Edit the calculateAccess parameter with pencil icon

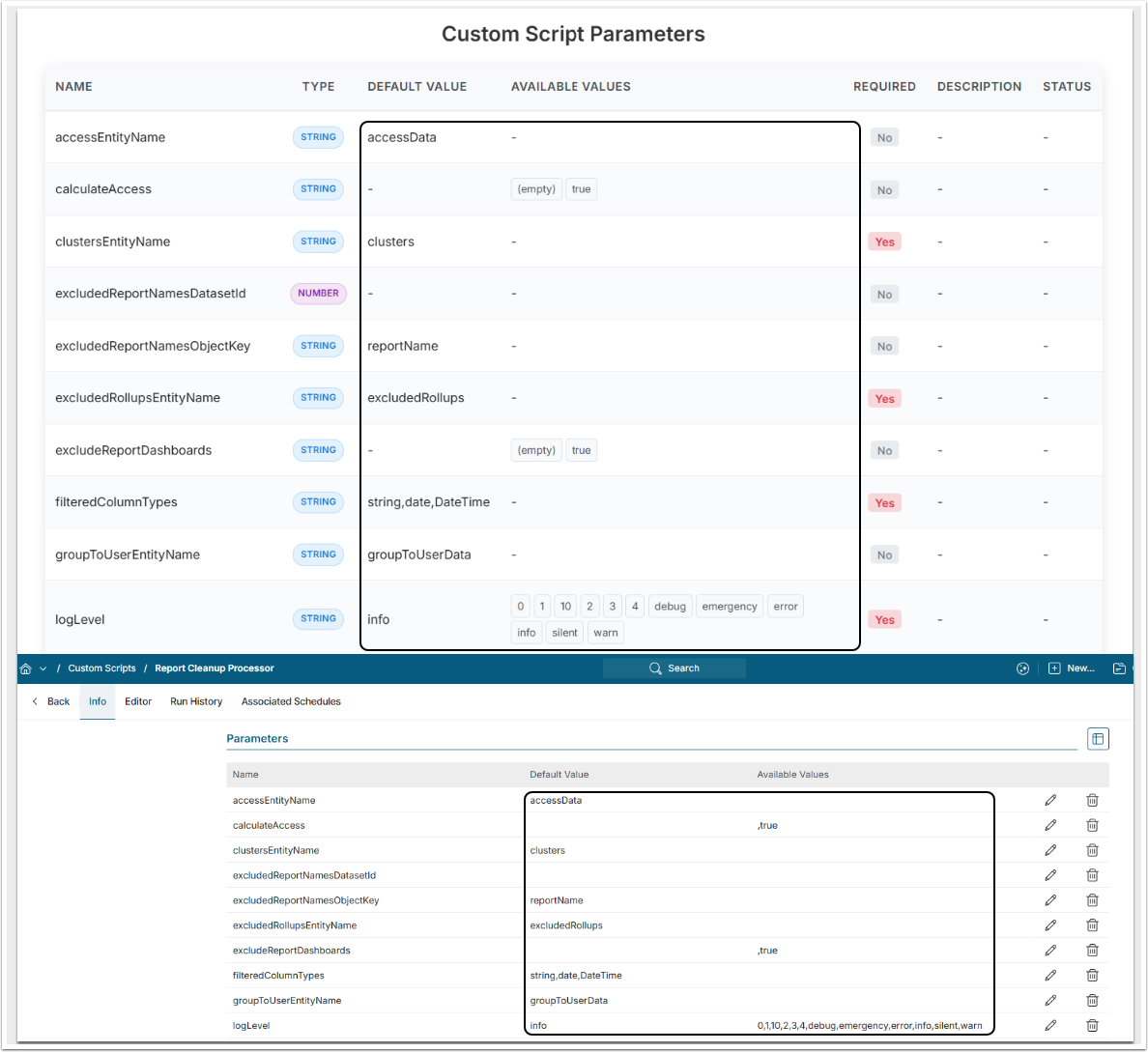click(x=1050, y=825)
